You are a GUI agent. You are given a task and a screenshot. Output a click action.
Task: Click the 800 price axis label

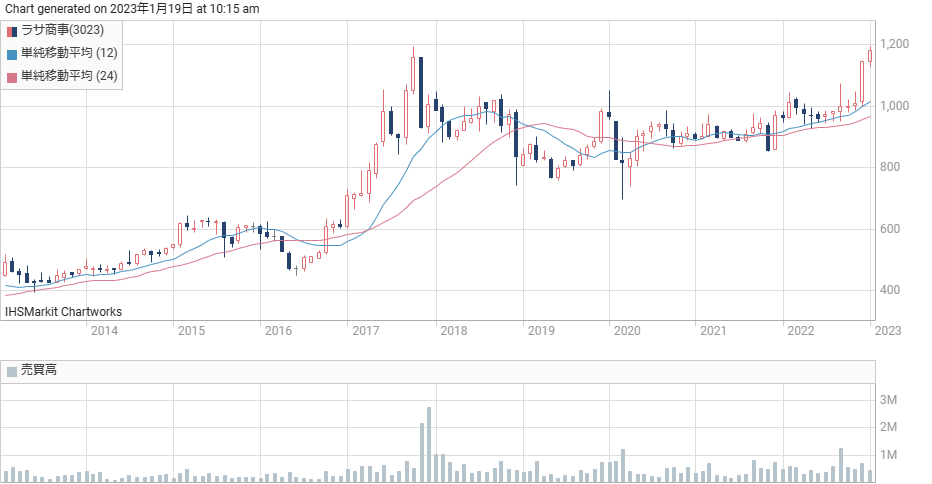click(x=890, y=167)
